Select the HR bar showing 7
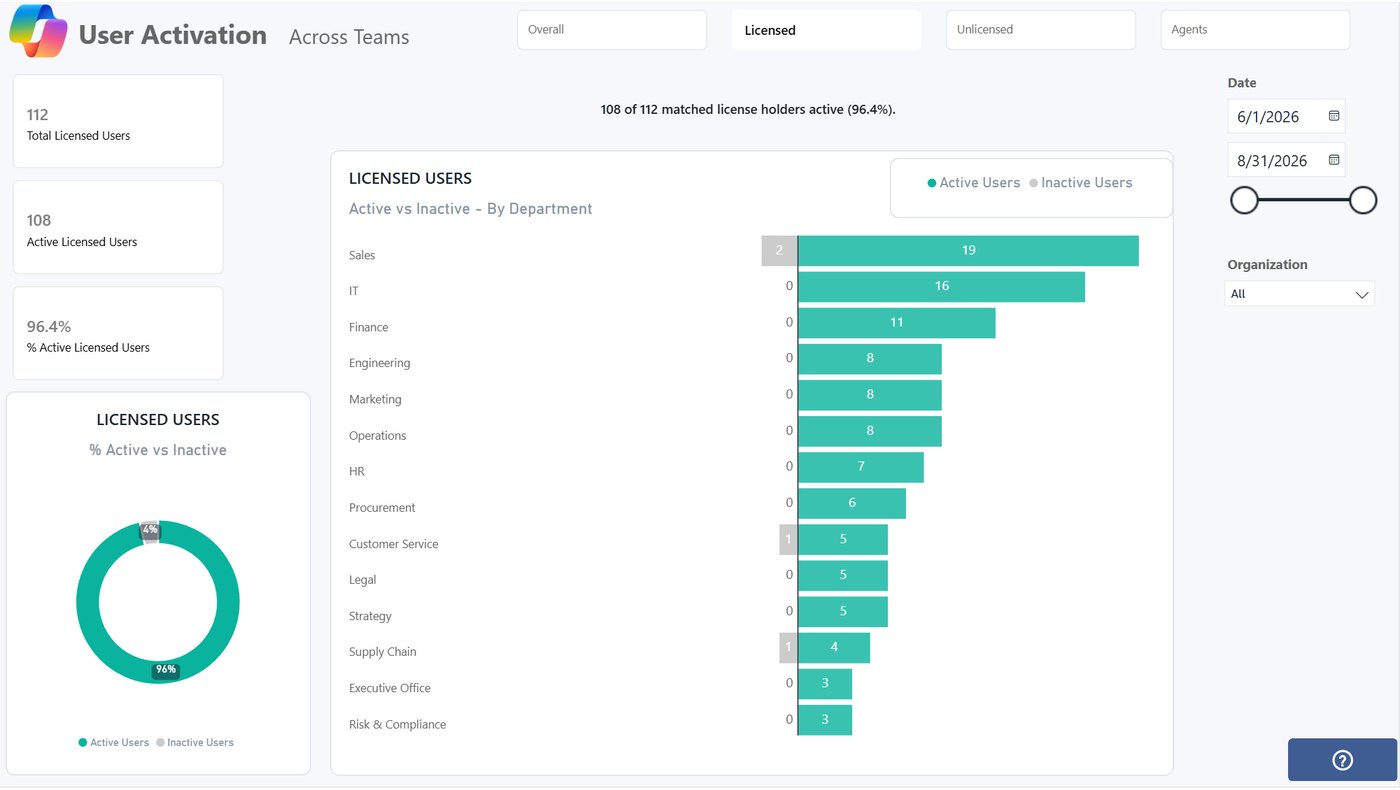The width and height of the screenshot is (1400, 790). click(x=861, y=467)
